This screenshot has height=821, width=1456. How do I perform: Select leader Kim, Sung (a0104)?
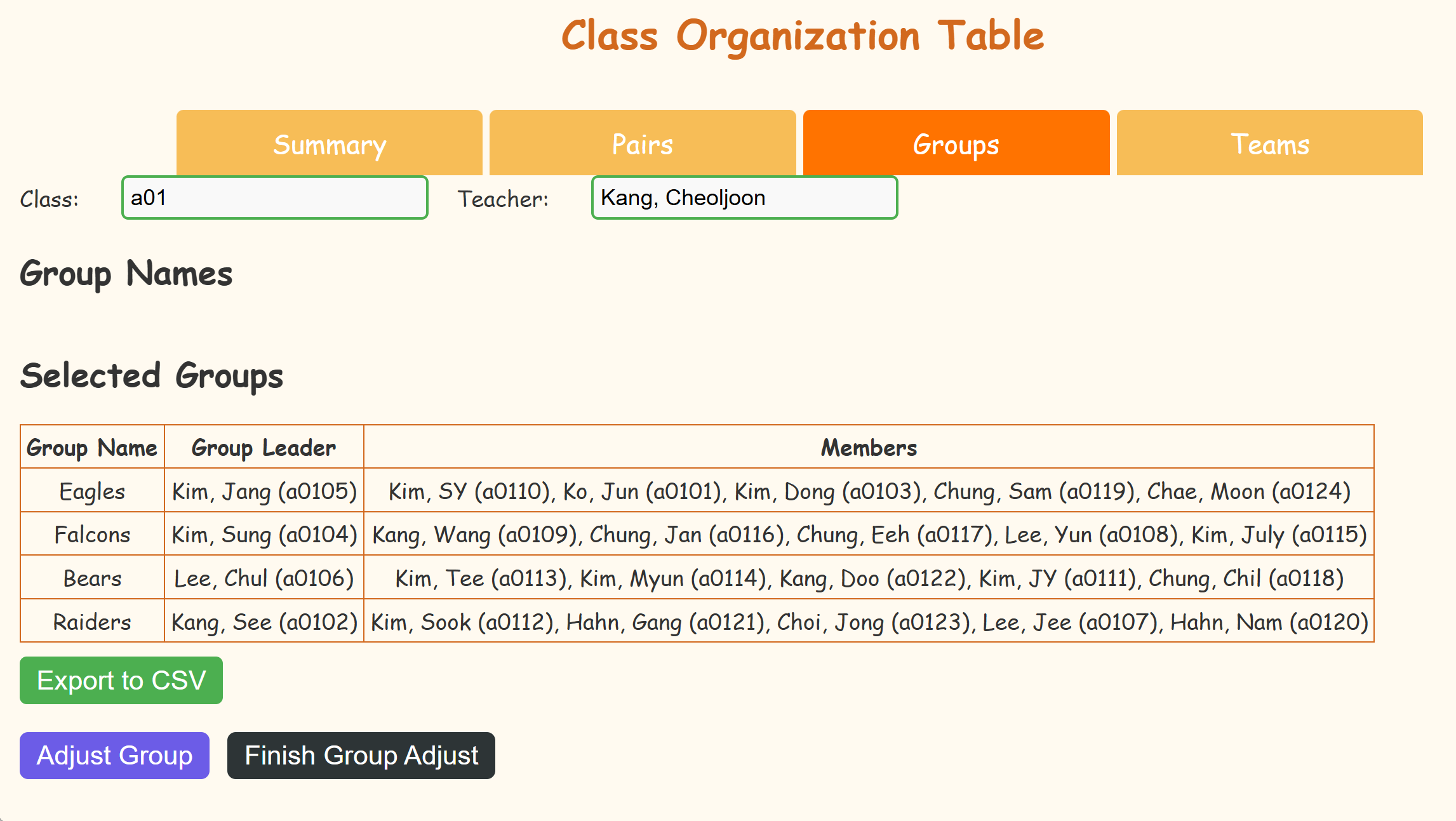(264, 534)
